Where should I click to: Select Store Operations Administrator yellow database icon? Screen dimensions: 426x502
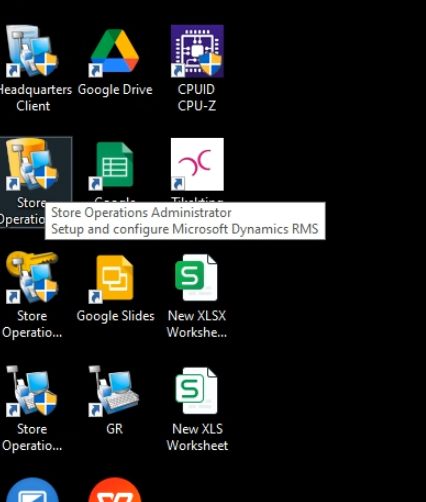coord(32,164)
